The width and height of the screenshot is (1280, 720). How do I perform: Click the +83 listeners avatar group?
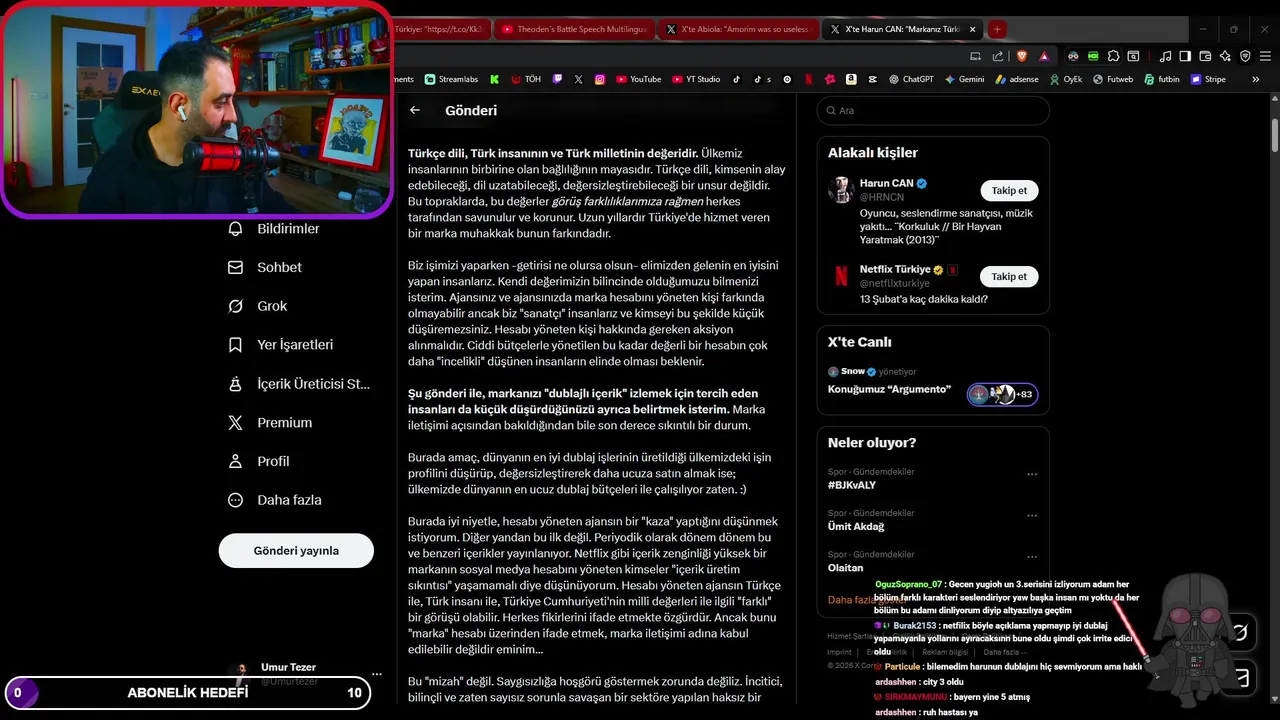tap(1002, 394)
